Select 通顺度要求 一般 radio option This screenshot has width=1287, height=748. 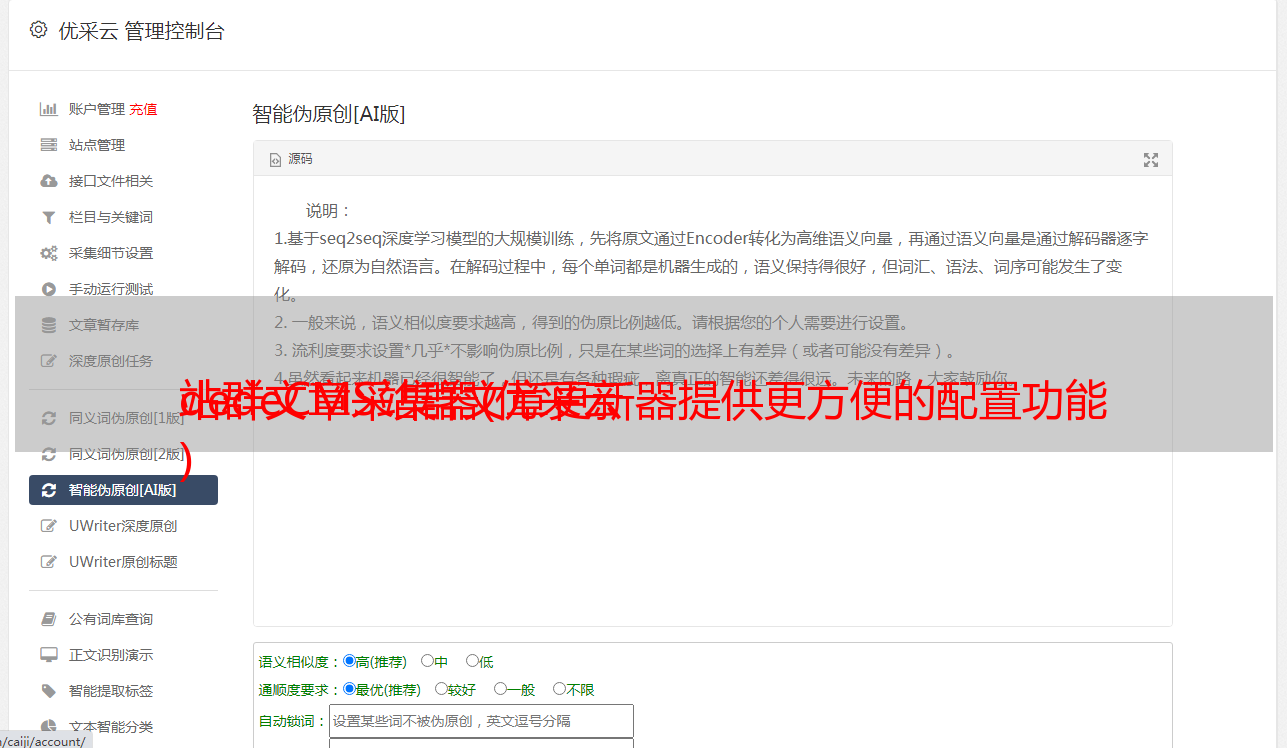(500, 689)
